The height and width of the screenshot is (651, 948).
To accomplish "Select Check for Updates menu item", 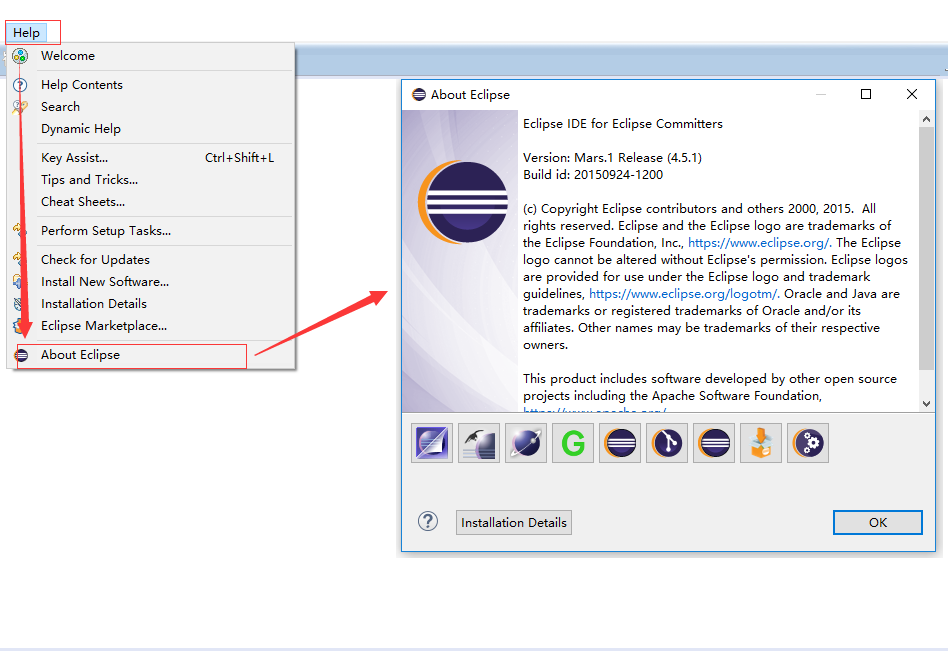I will pyautogui.click(x=151, y=259).
